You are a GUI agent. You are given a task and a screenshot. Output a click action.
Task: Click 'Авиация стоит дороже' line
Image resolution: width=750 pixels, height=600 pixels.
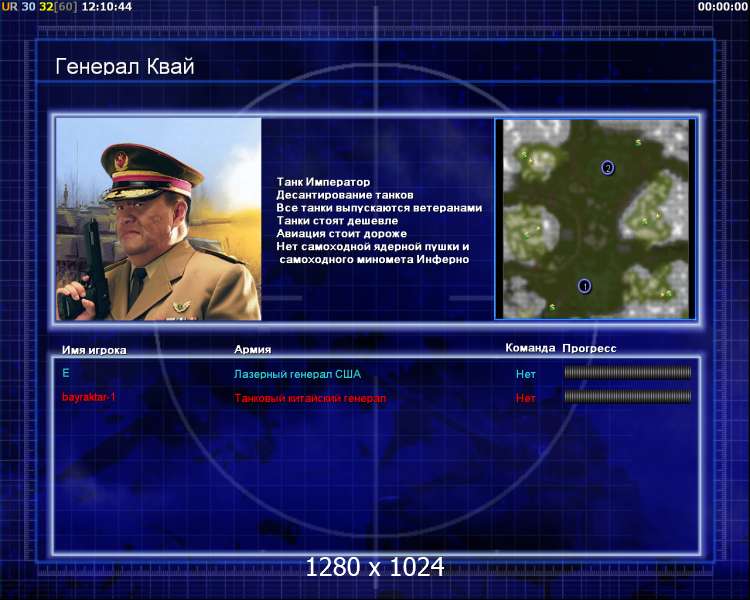click(342, 233)
